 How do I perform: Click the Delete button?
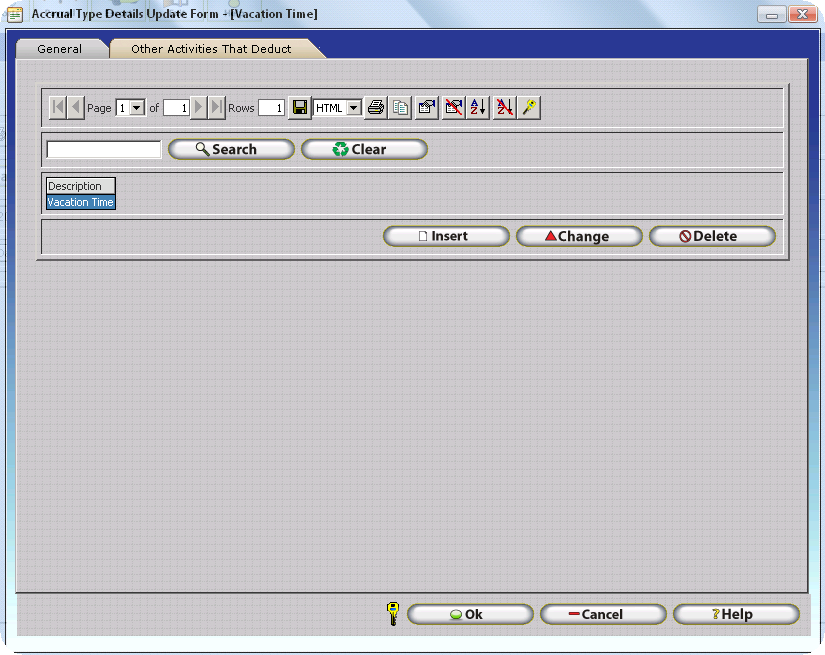(x=712, y=237)
